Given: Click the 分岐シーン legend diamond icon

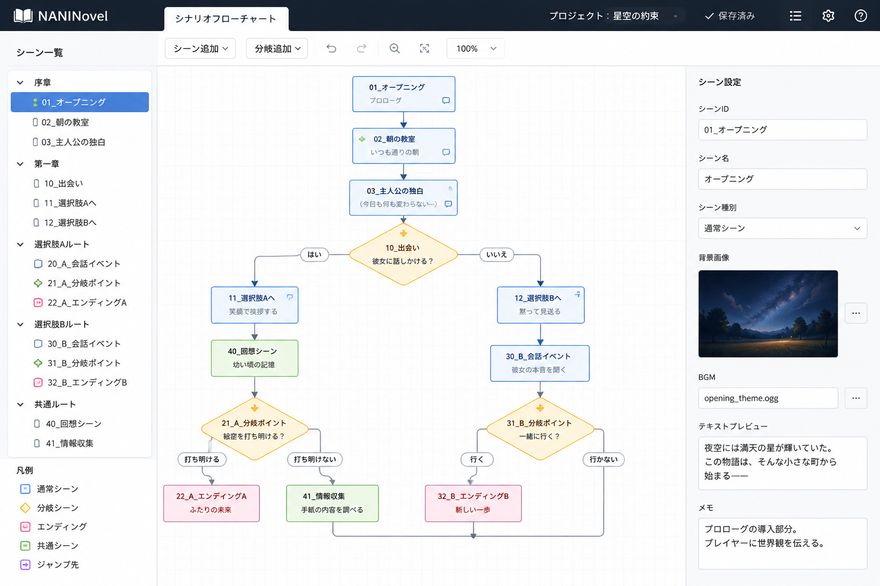Looking at the screenshot, I should [x=25, y=508].
